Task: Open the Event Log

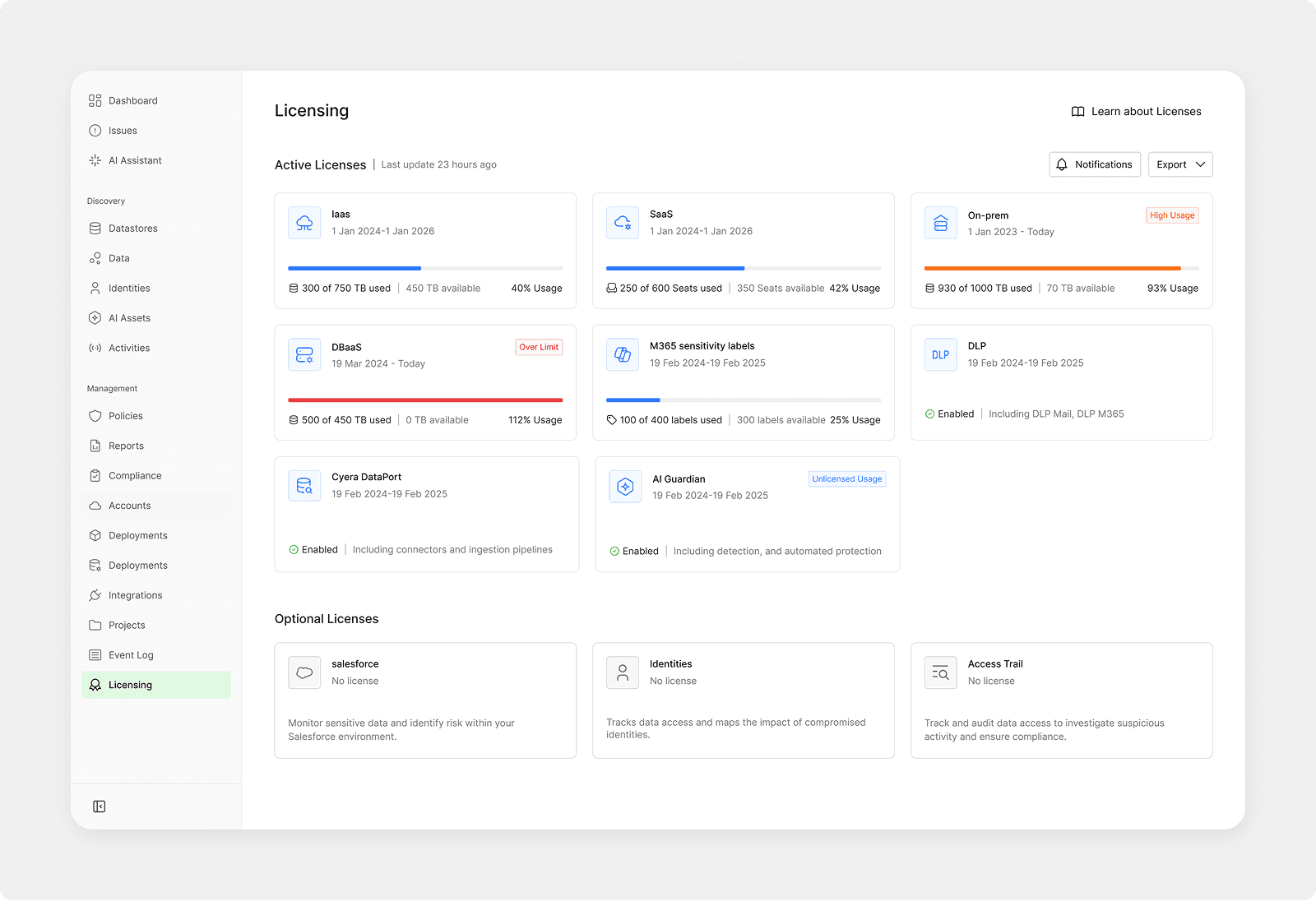Action: click(x=131, y=654)
